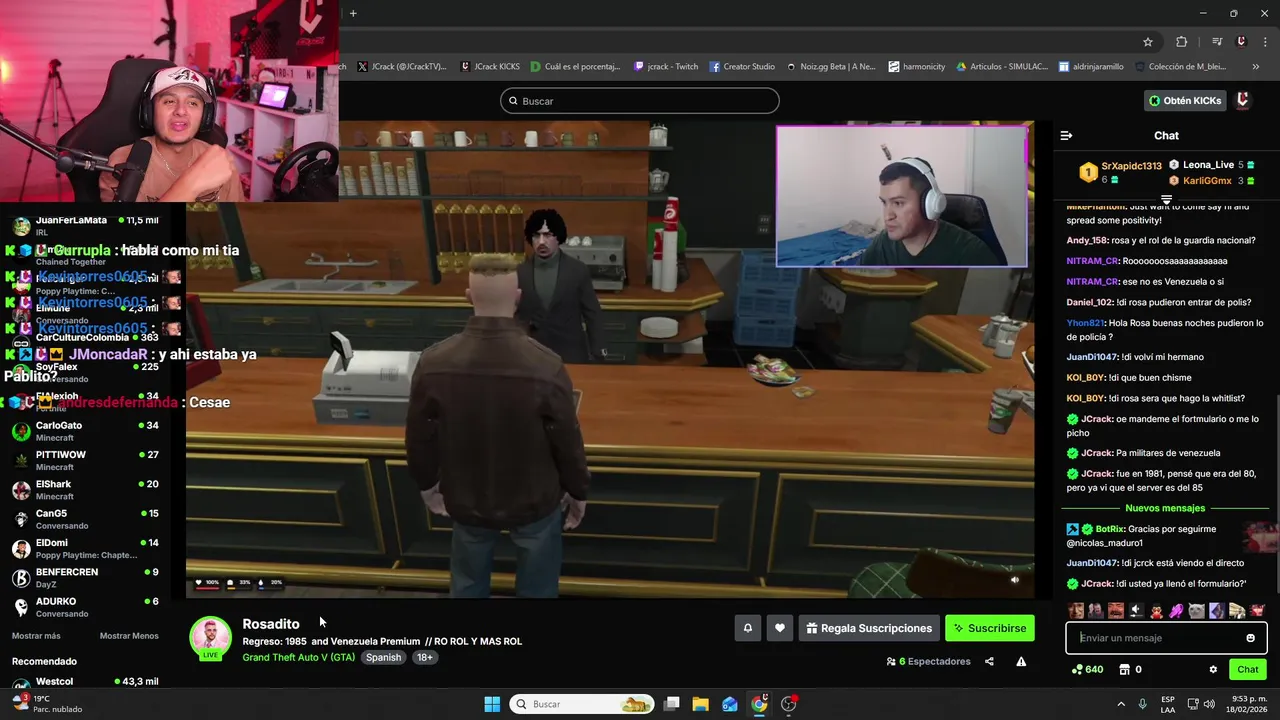
Task: Open the Creator Studio bookmark
Action: pyautogui.click(x=742, y=67)
